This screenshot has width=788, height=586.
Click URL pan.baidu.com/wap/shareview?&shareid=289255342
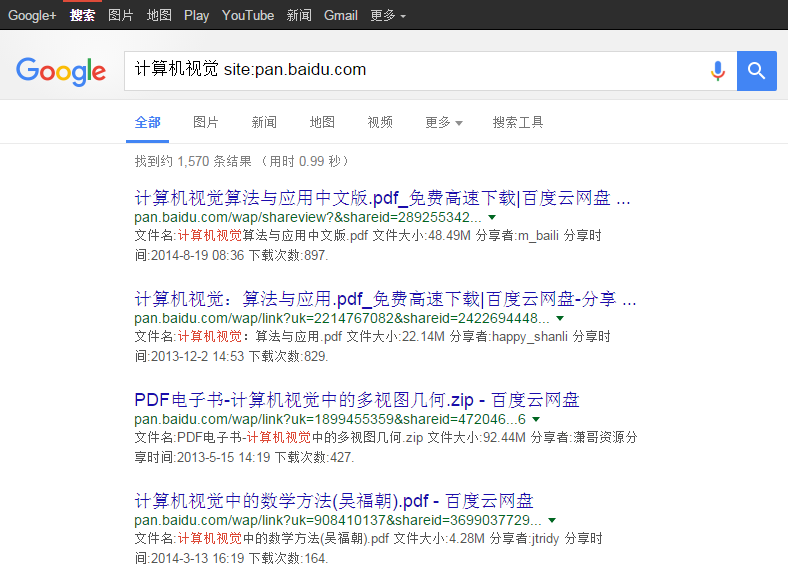click(x=308, y=218)
